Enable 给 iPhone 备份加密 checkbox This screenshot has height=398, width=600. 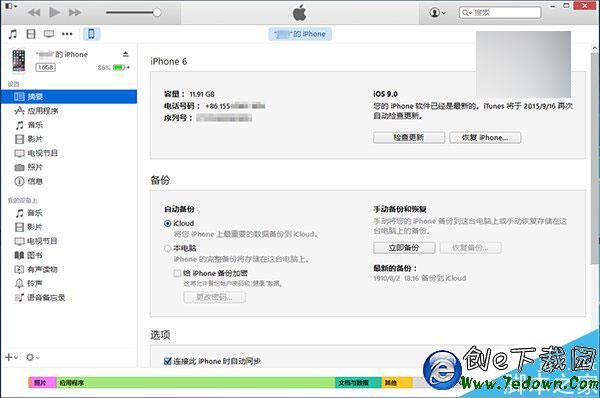click(x=177, y=273)
